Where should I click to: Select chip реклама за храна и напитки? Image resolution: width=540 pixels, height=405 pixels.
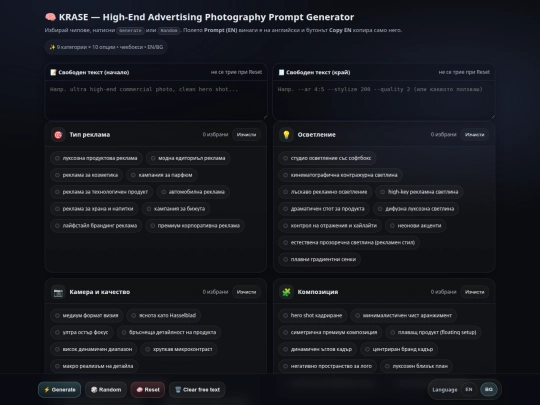point(94,209)
